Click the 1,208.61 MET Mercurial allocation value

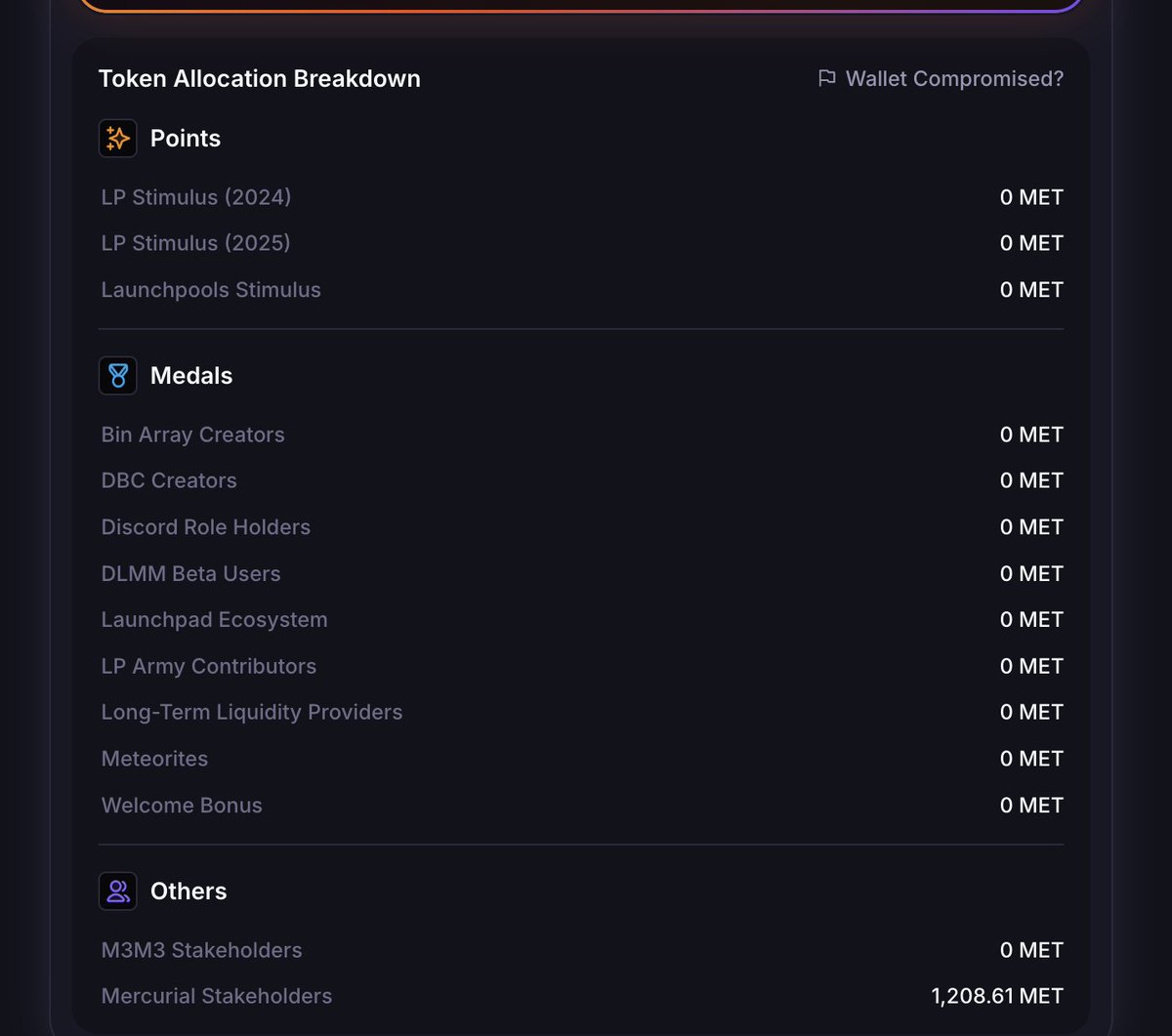tap(996, 996)
